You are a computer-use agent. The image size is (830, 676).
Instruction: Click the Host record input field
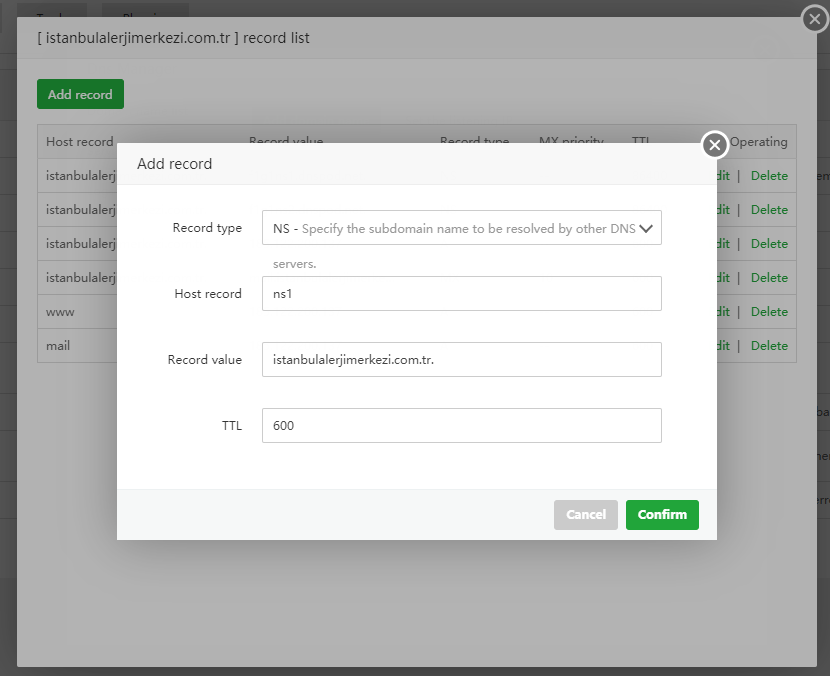pyautogui.click(x=462, y=294)
